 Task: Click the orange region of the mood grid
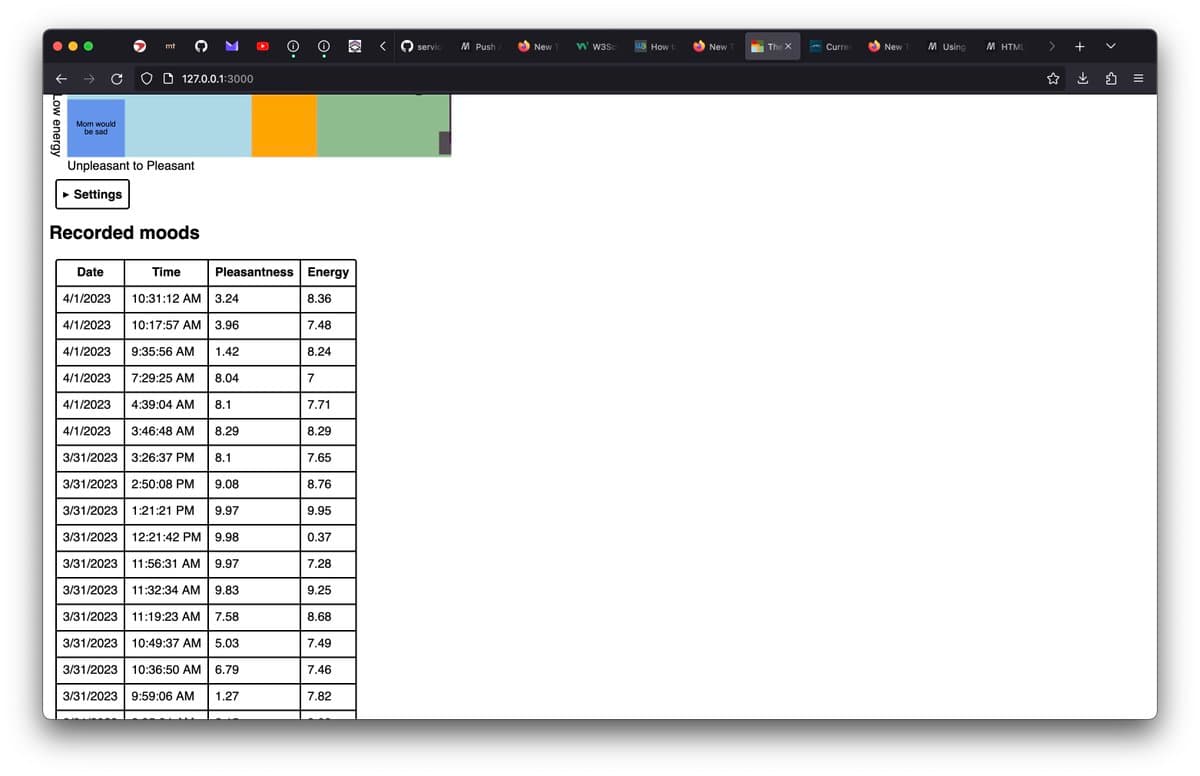[x=284, y=125]
